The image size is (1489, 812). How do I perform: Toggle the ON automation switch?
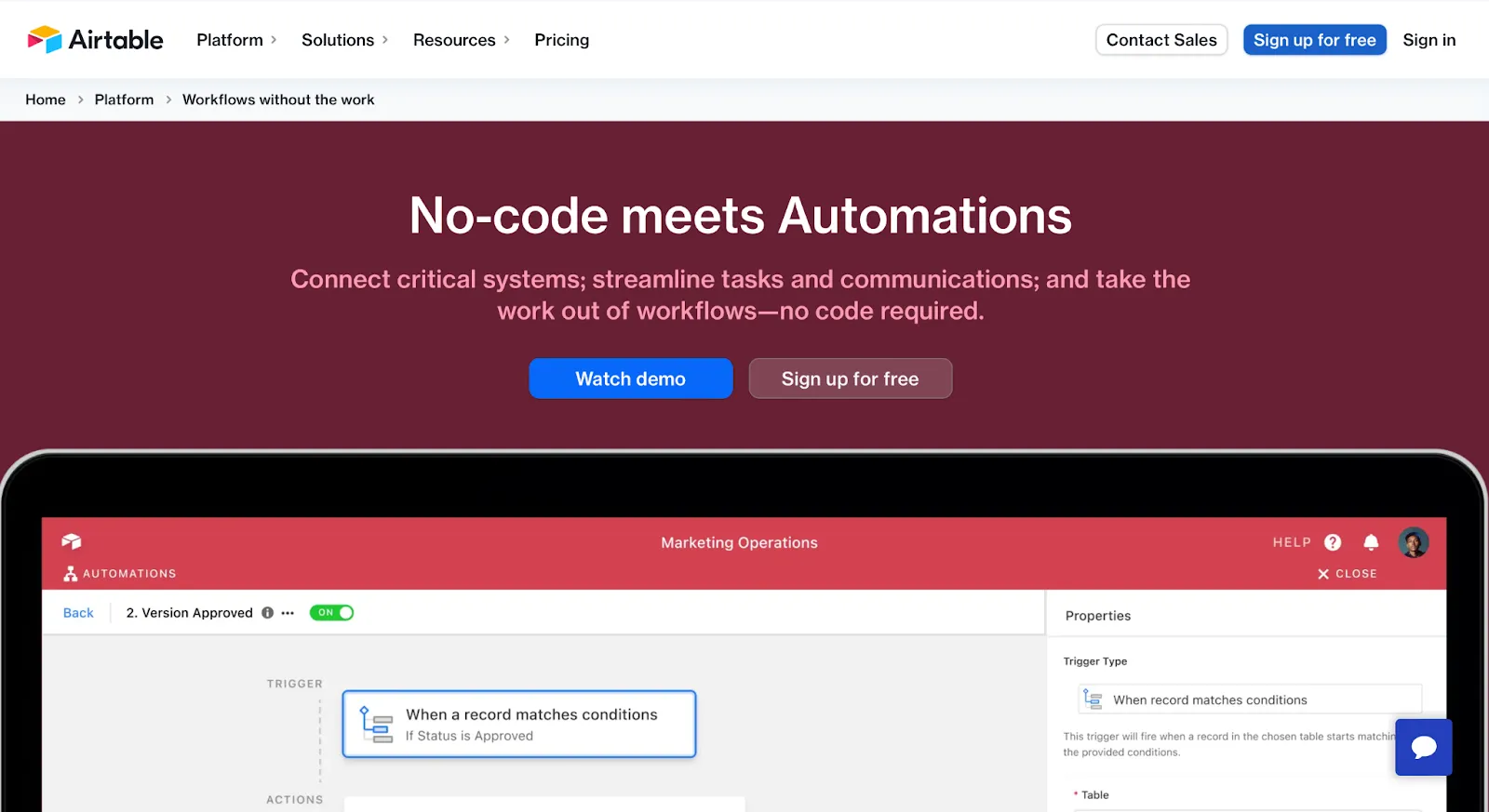click(x=331, y=613)
